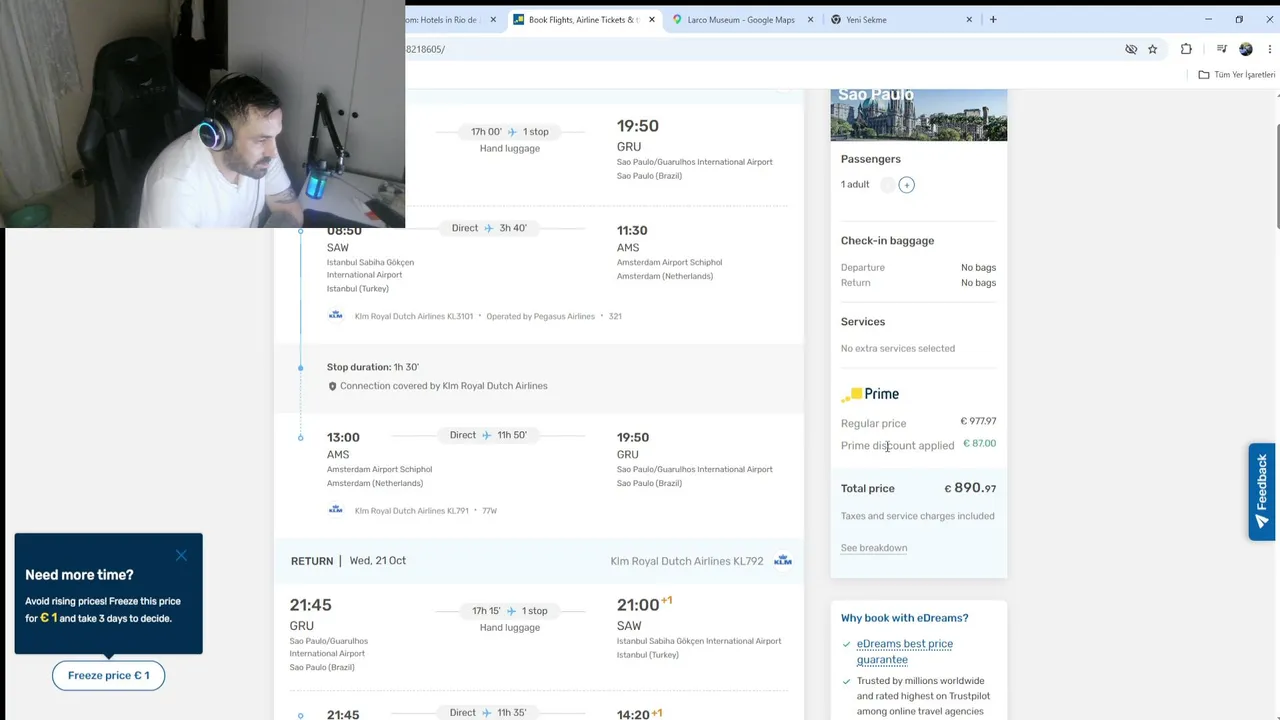The width and height of the screenshot is (1280, 720).
Task: Click the 'Operated by Pegasus Airlines' text
Action: pyautogui.click(x=541, y=316)
